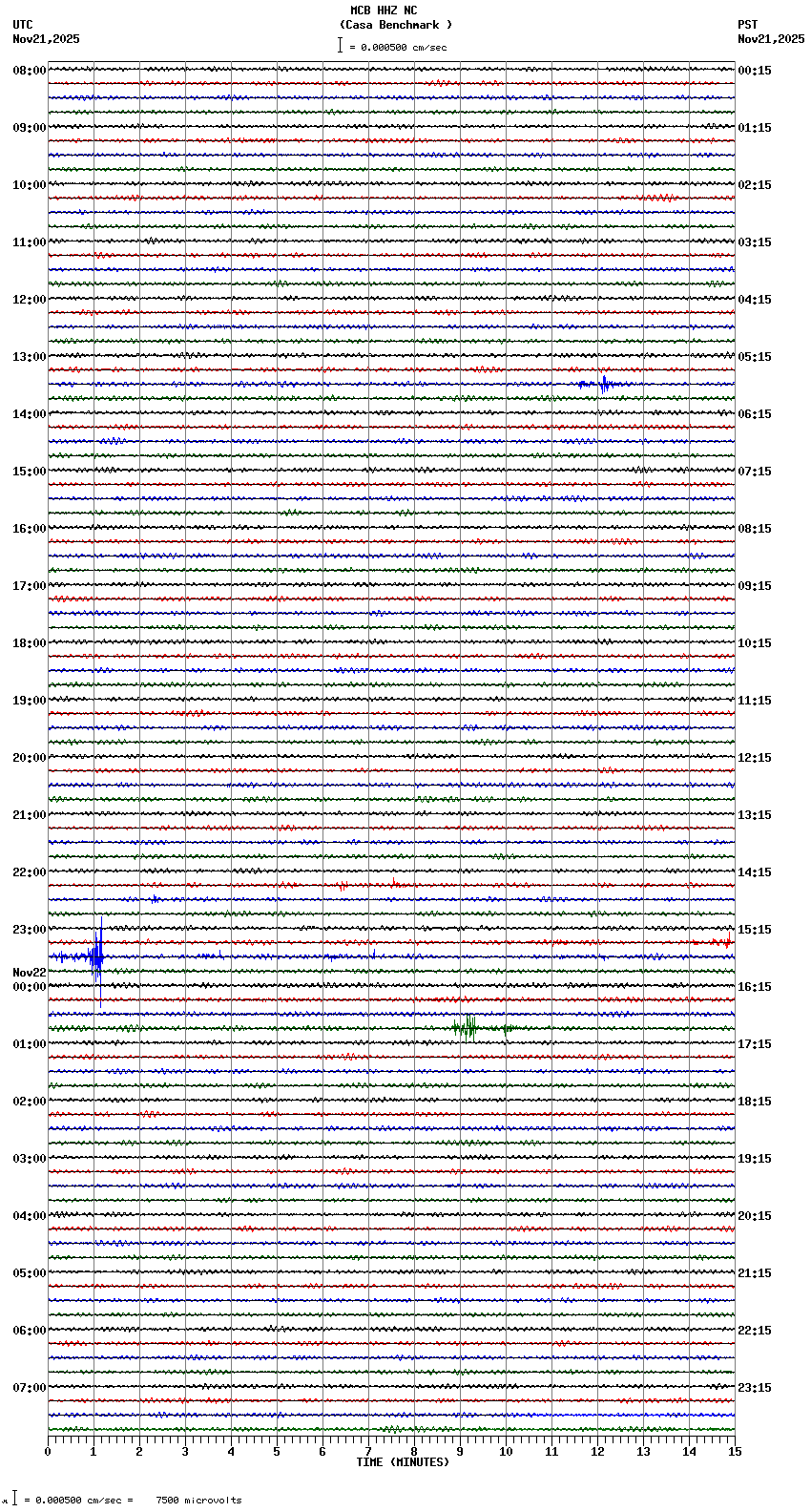Click the '04:00' UTC time label
Viewport: 811px width, 1512px height.
30,1216
